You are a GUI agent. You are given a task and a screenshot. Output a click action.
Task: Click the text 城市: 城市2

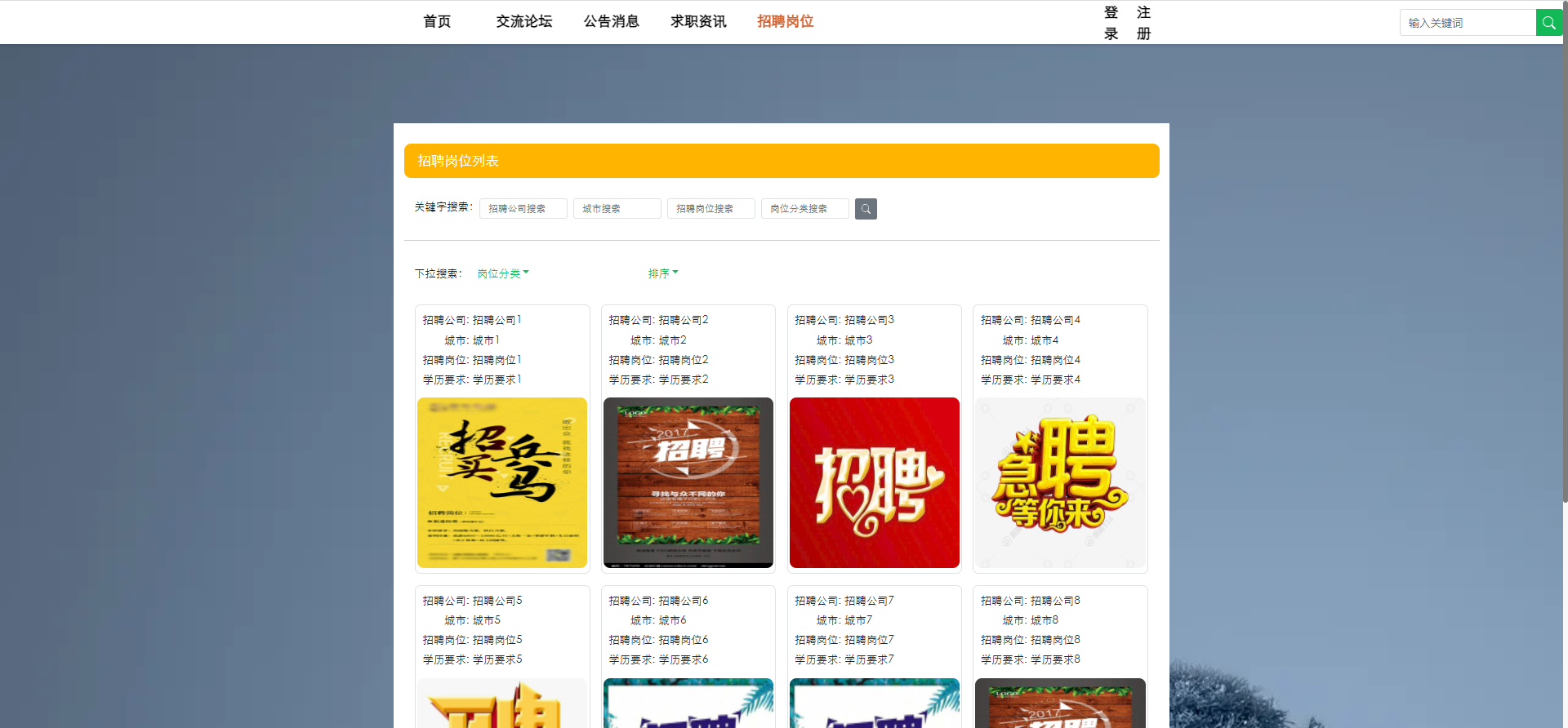pyautogui.click(x=658, y=340)
